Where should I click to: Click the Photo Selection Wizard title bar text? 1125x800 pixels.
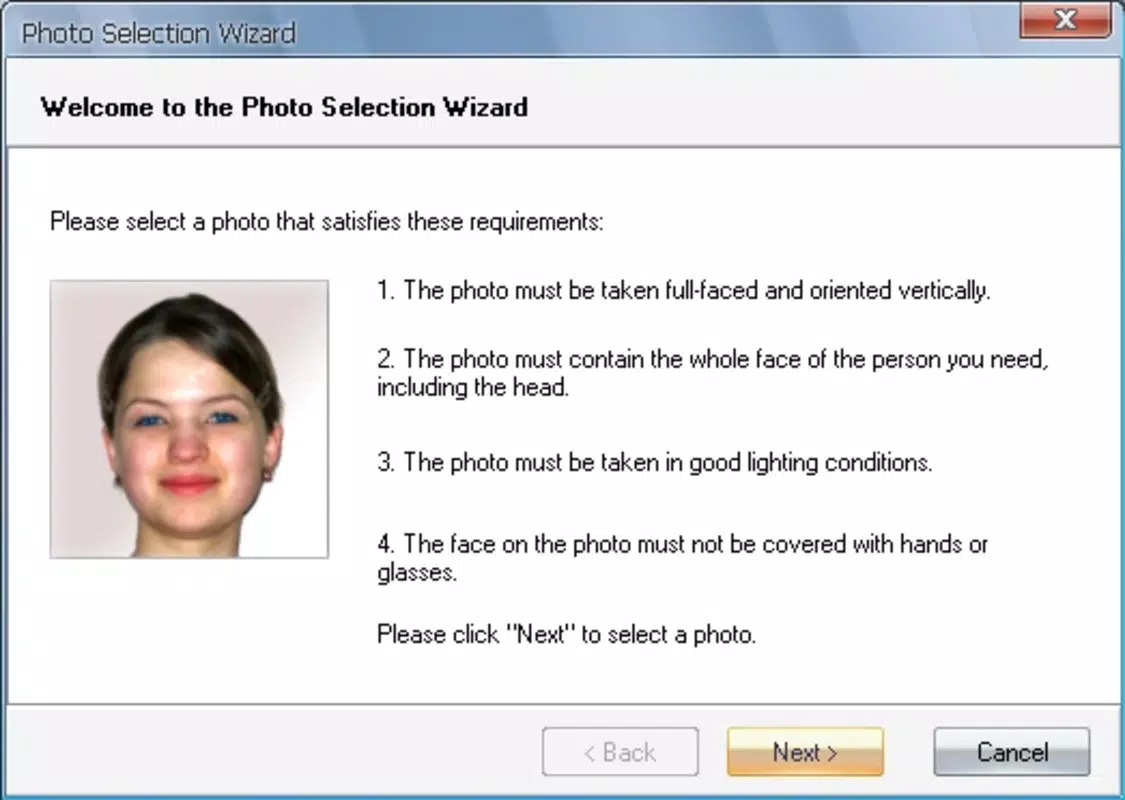click(x=159, y=33)
